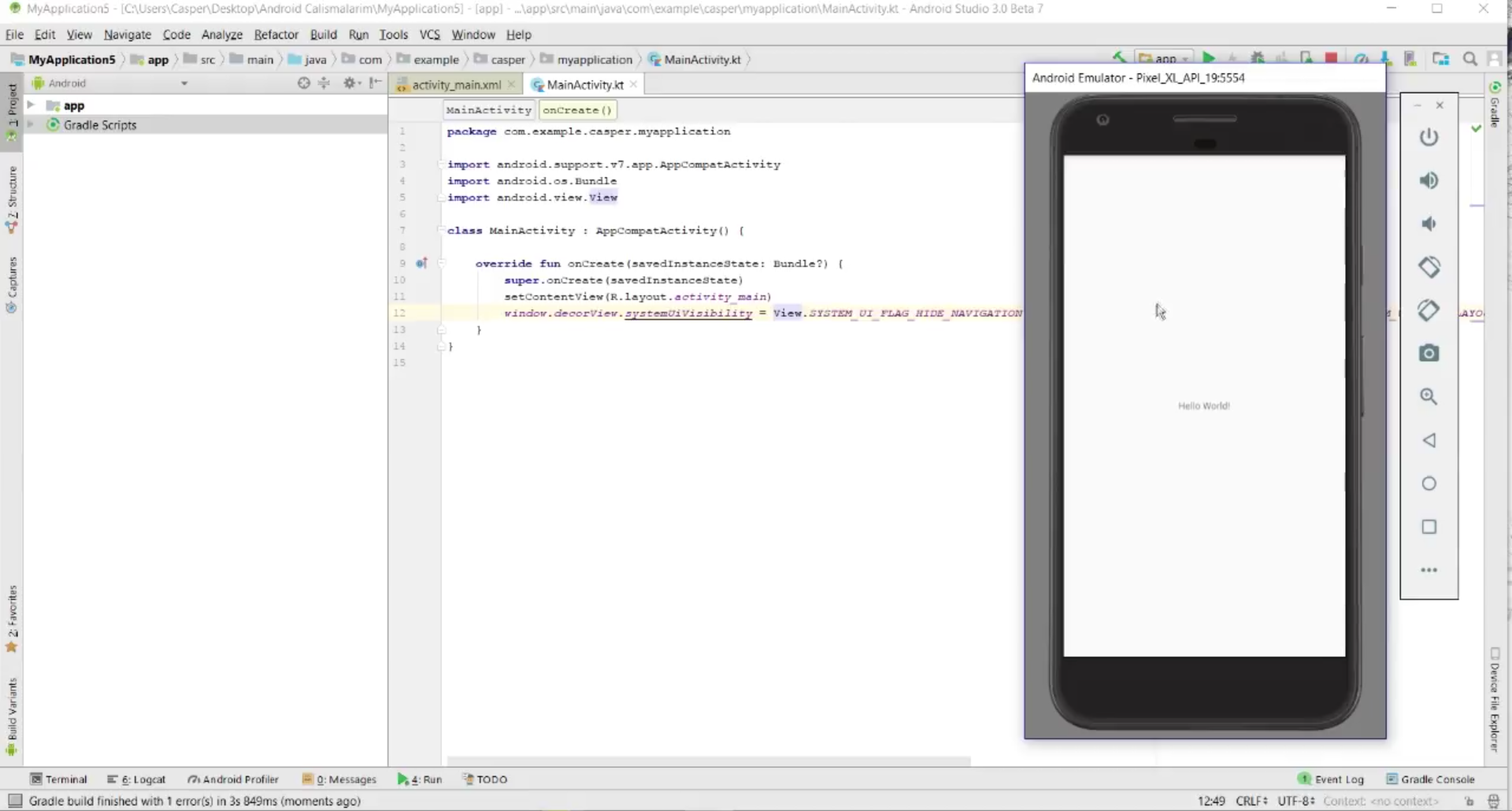Screen dimensions: 1512x811
Task: Open the File menu
Action: click(x=14, y=35)
